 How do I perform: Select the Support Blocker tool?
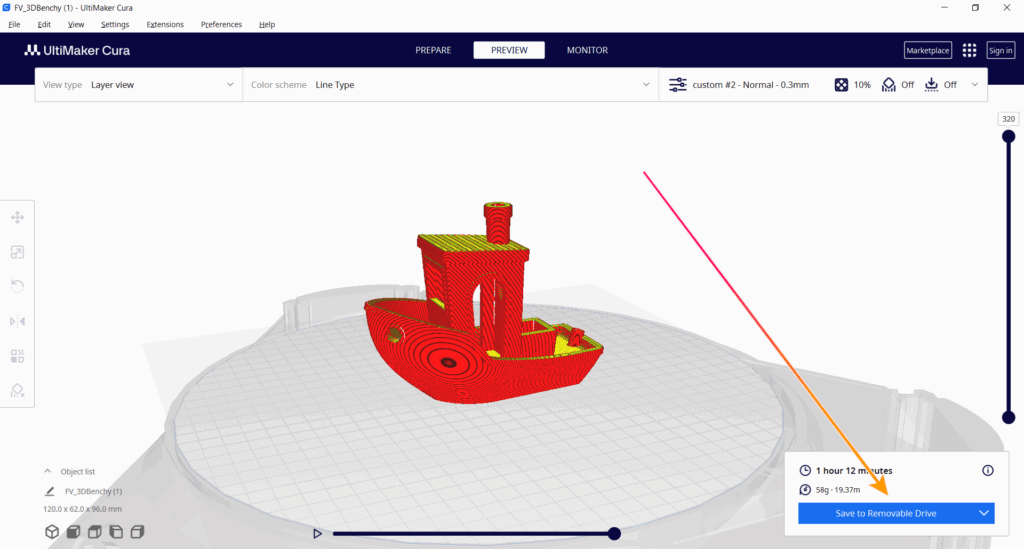(x=18, y=390)
